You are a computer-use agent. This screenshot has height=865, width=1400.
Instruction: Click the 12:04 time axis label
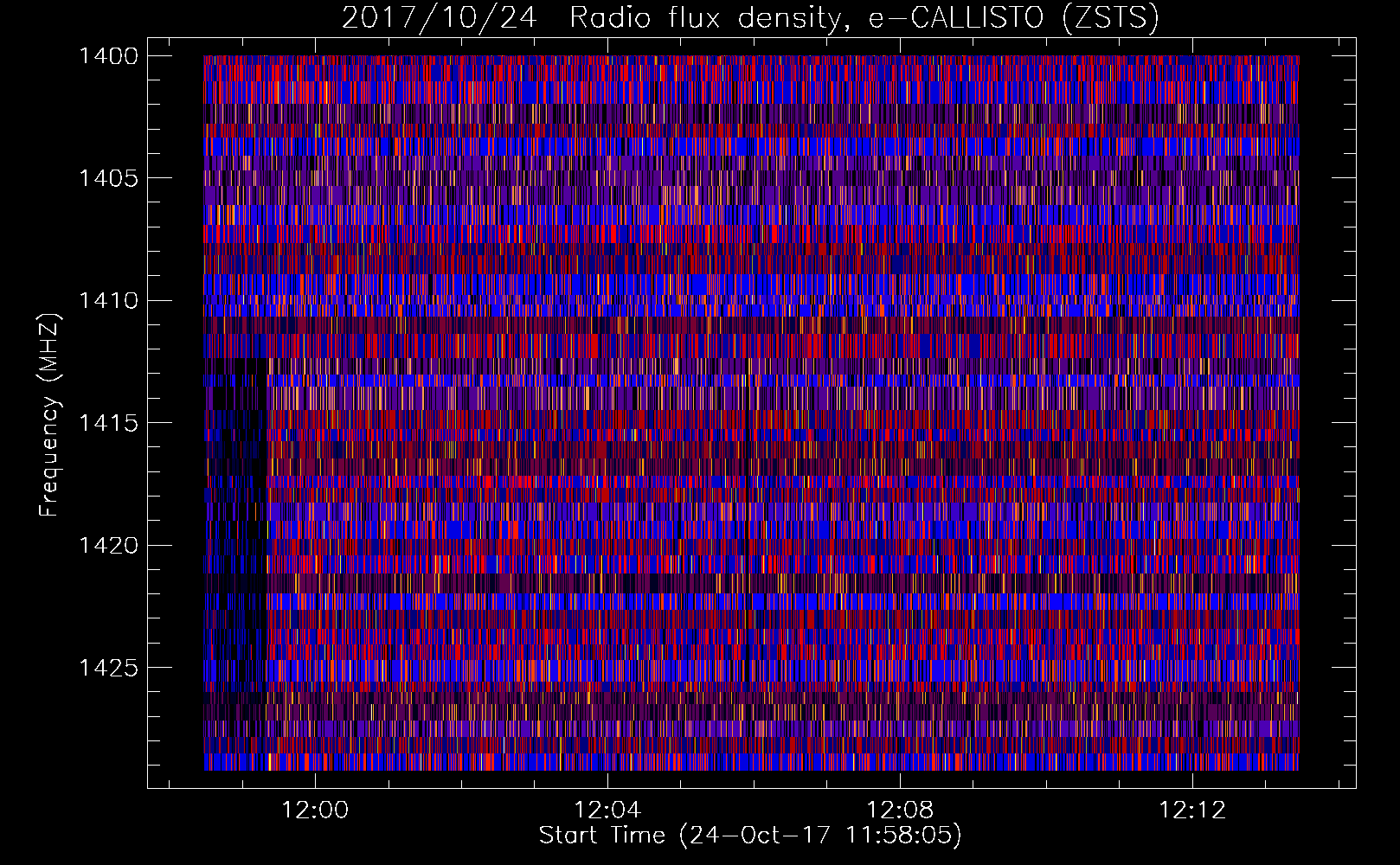(x=608, y=811)
